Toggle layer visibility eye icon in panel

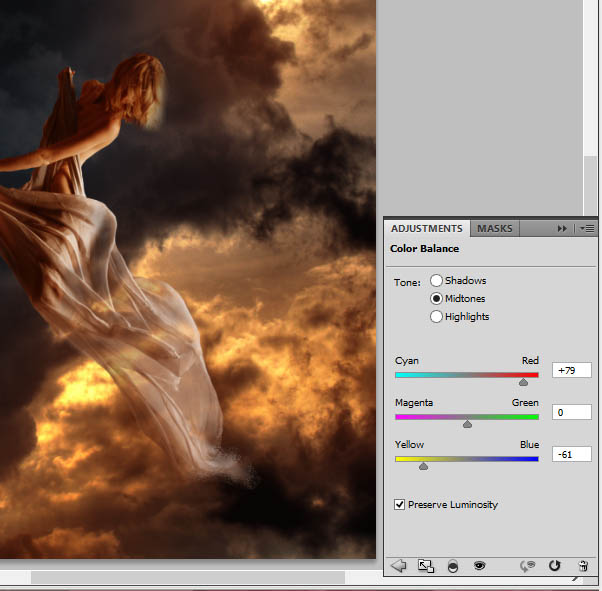click(x=479, y=566)
